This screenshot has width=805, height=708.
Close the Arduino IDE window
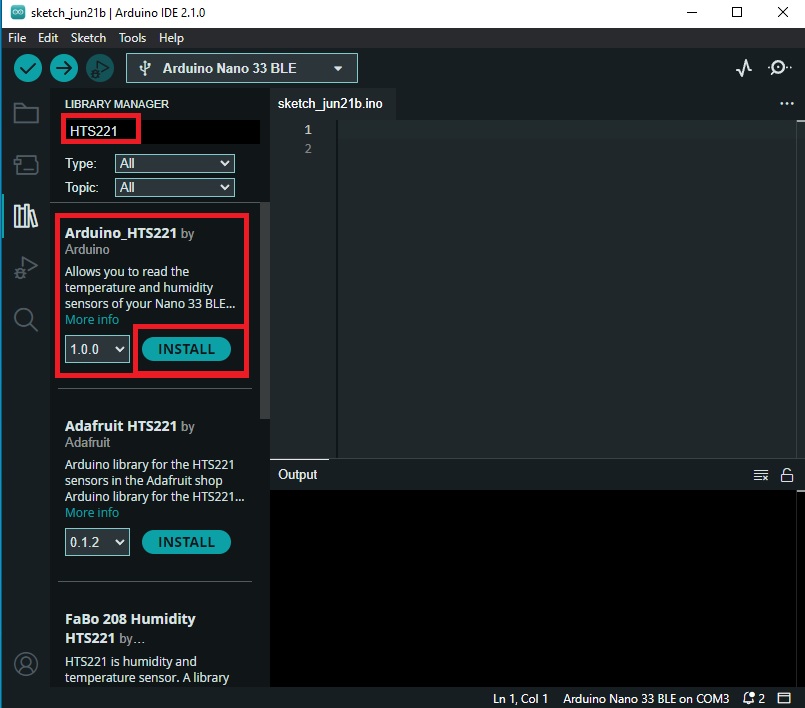pyautogui.click(x=782, y=12)
